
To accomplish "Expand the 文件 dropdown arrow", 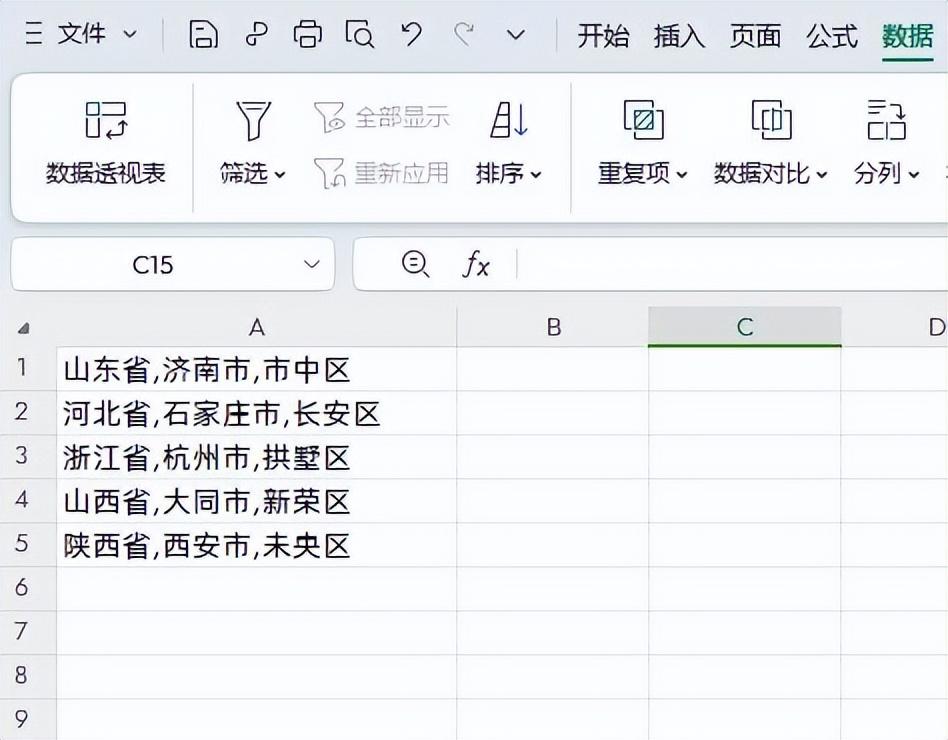I will tap(129, 34).
